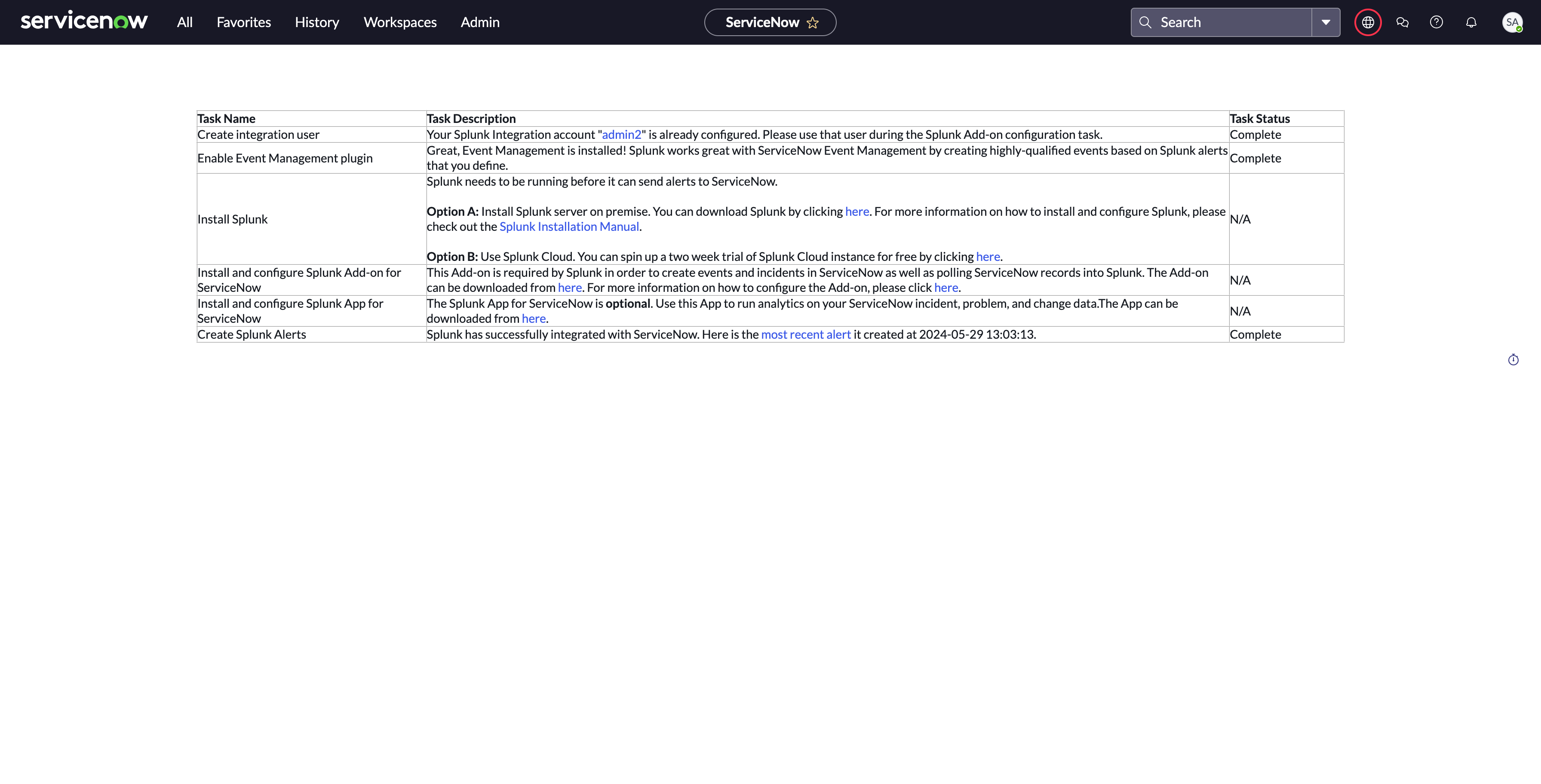Open the History menu

tap(316, 22)
